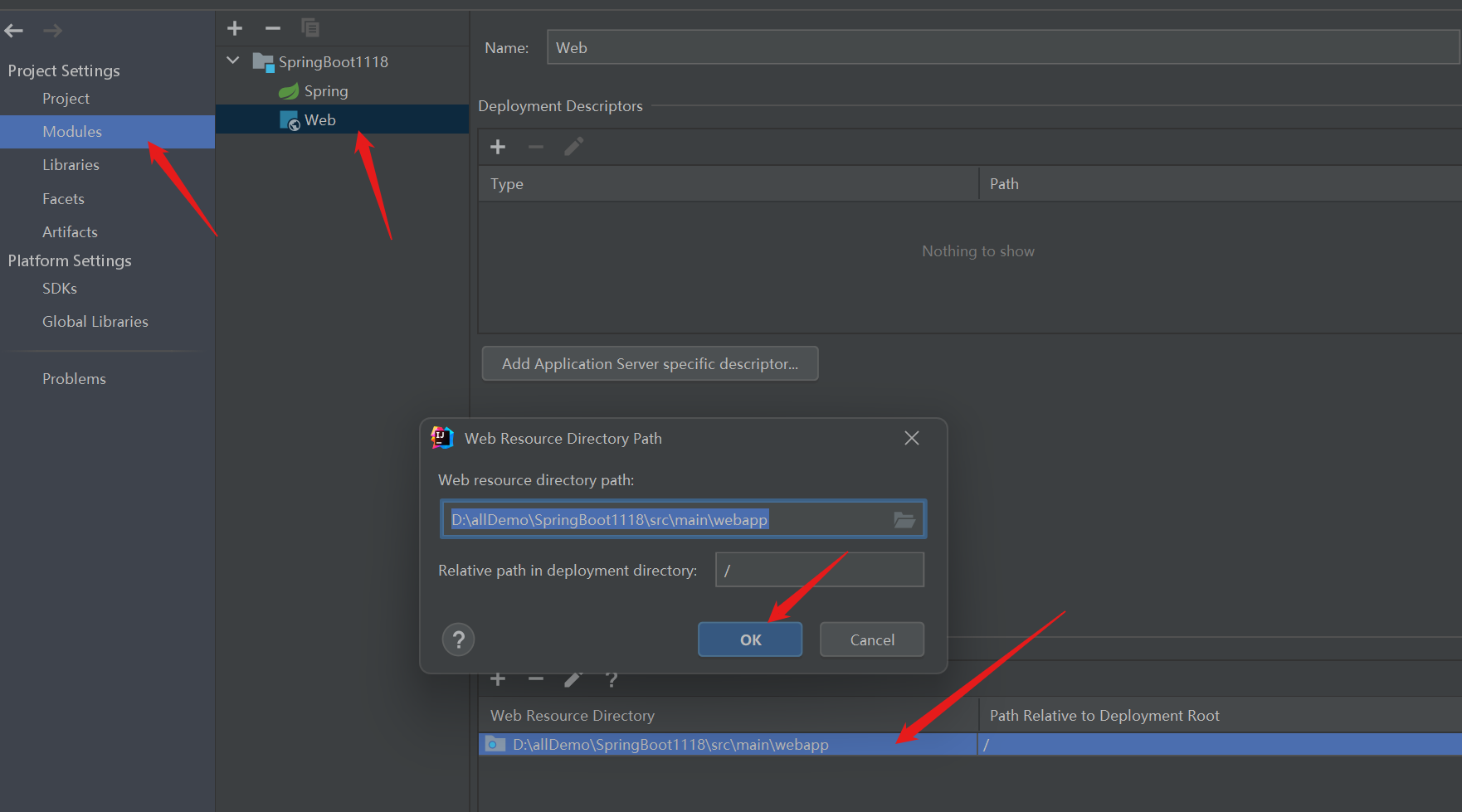
Task: Open SDKs settings
Action: pyautogui.click(x=59, y=289)
